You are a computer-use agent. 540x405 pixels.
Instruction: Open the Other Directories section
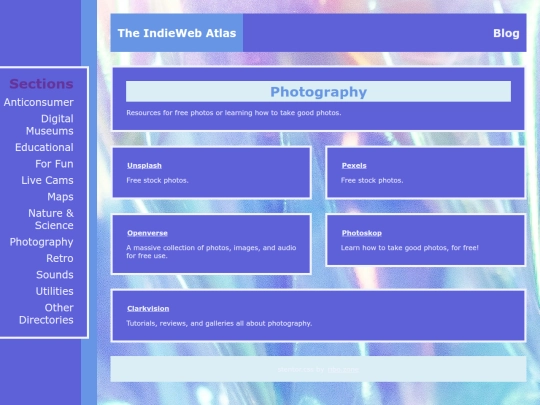click(x=46, y=314)
